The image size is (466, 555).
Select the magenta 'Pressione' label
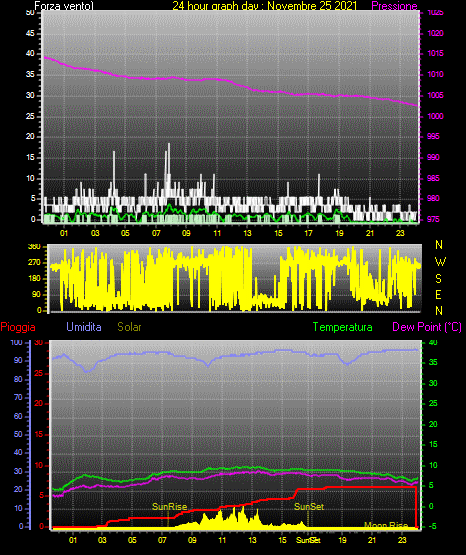pyautogui.click(x=394, y=6)
